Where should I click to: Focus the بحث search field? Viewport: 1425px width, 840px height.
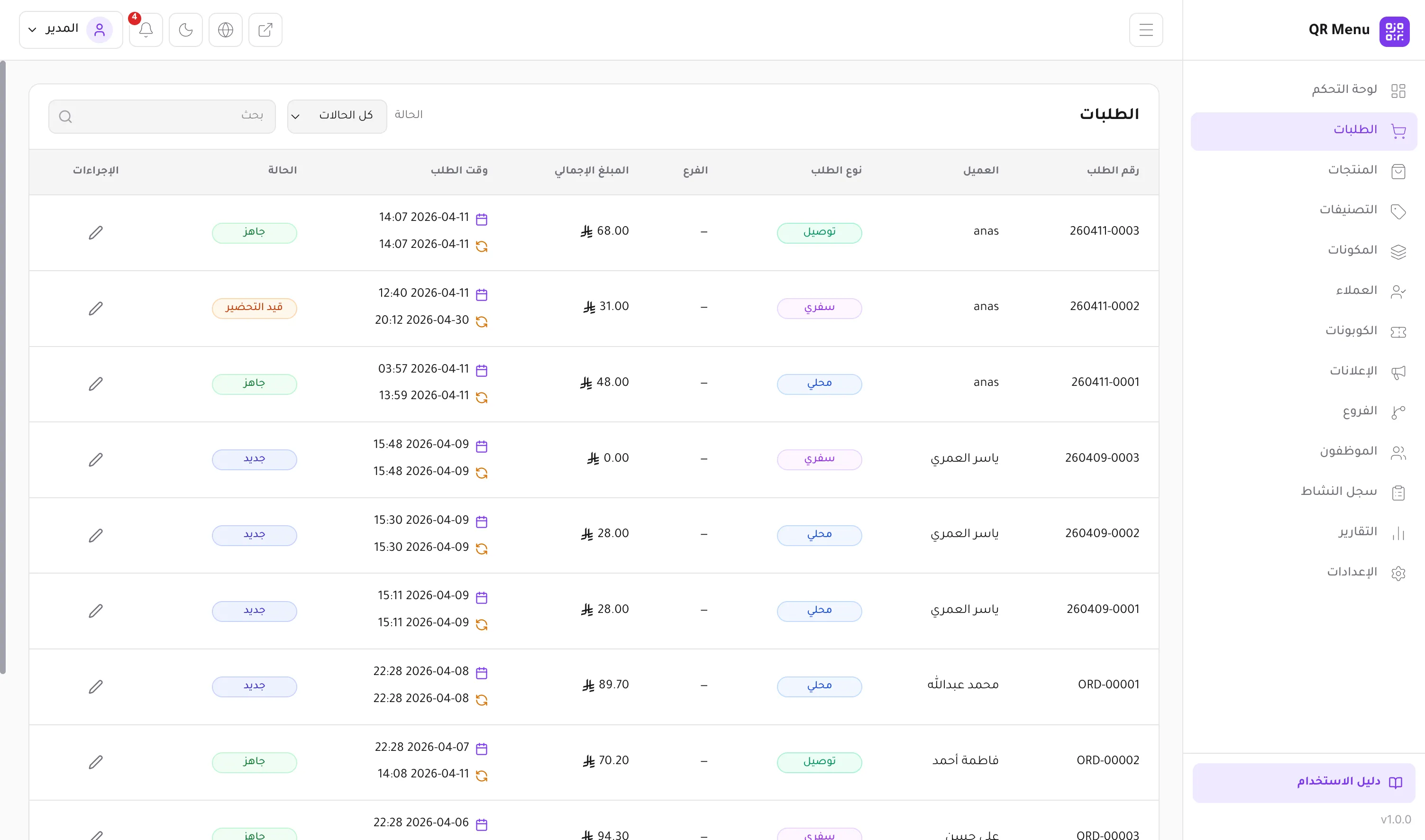[162, 117]
